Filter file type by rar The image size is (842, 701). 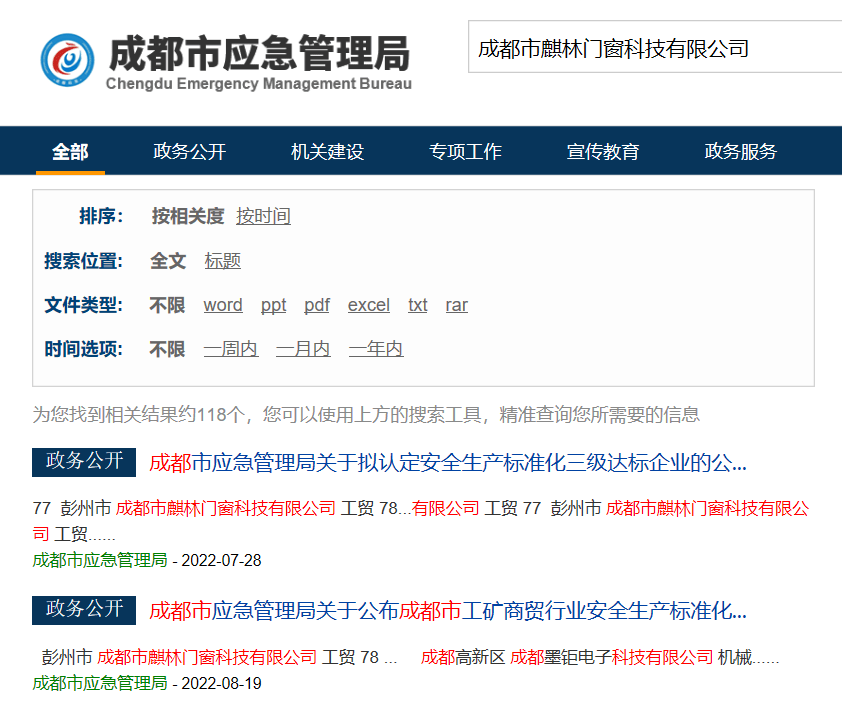tap(456, 305)
